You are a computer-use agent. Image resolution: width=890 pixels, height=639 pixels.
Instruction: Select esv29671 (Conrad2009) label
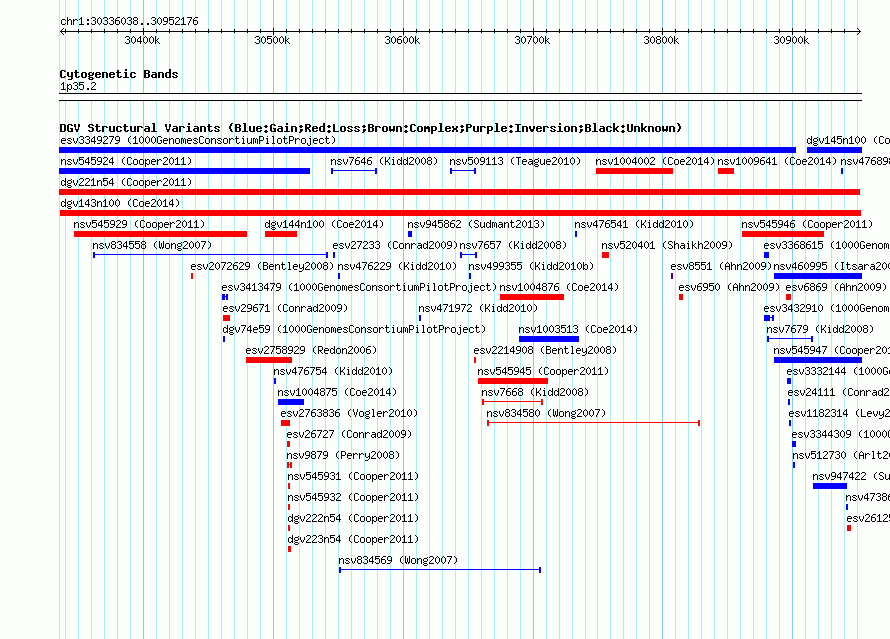(x=285, y=308)
